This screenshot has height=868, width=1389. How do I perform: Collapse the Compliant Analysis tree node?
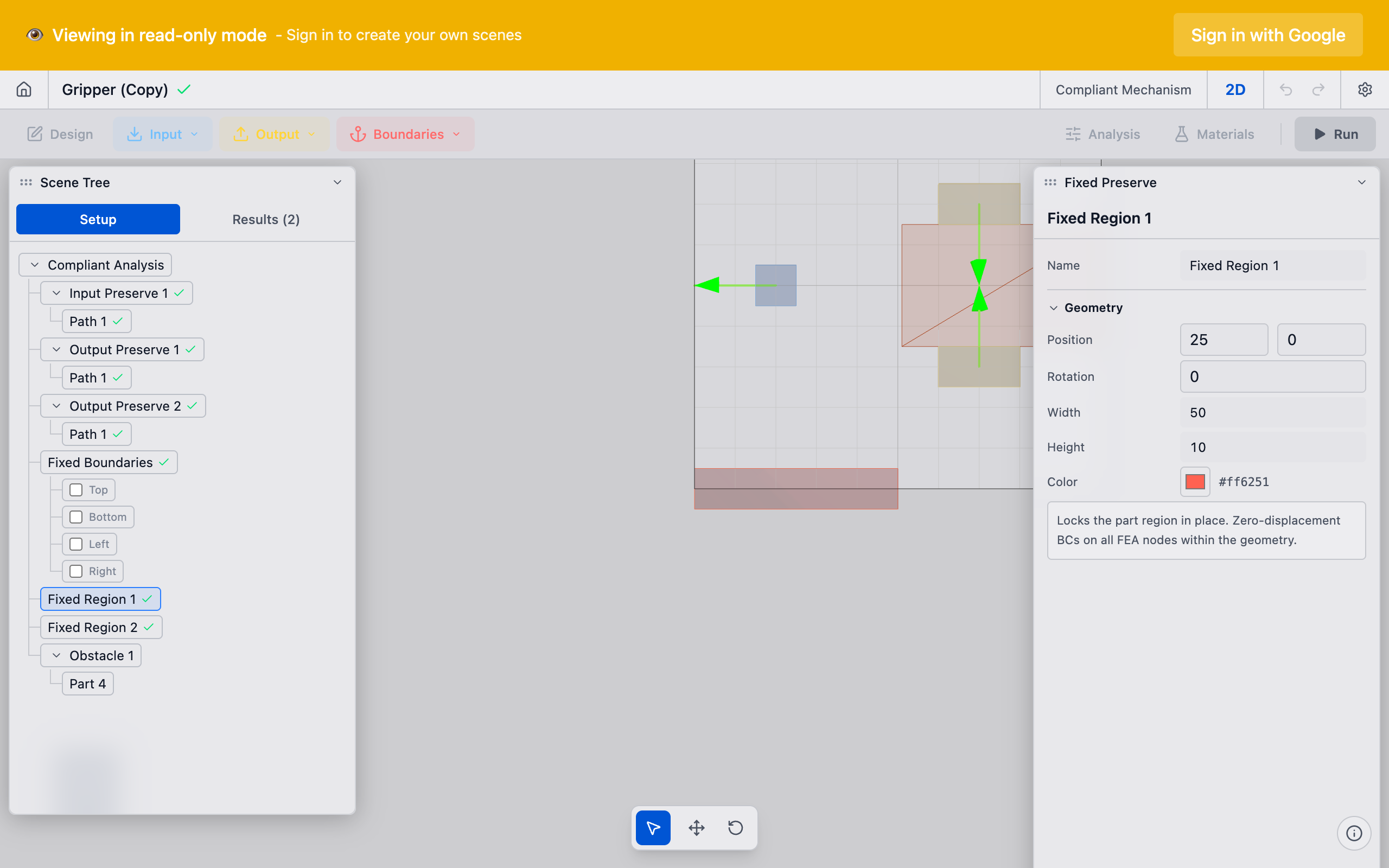pyautogui.click(x=34, y=265)
